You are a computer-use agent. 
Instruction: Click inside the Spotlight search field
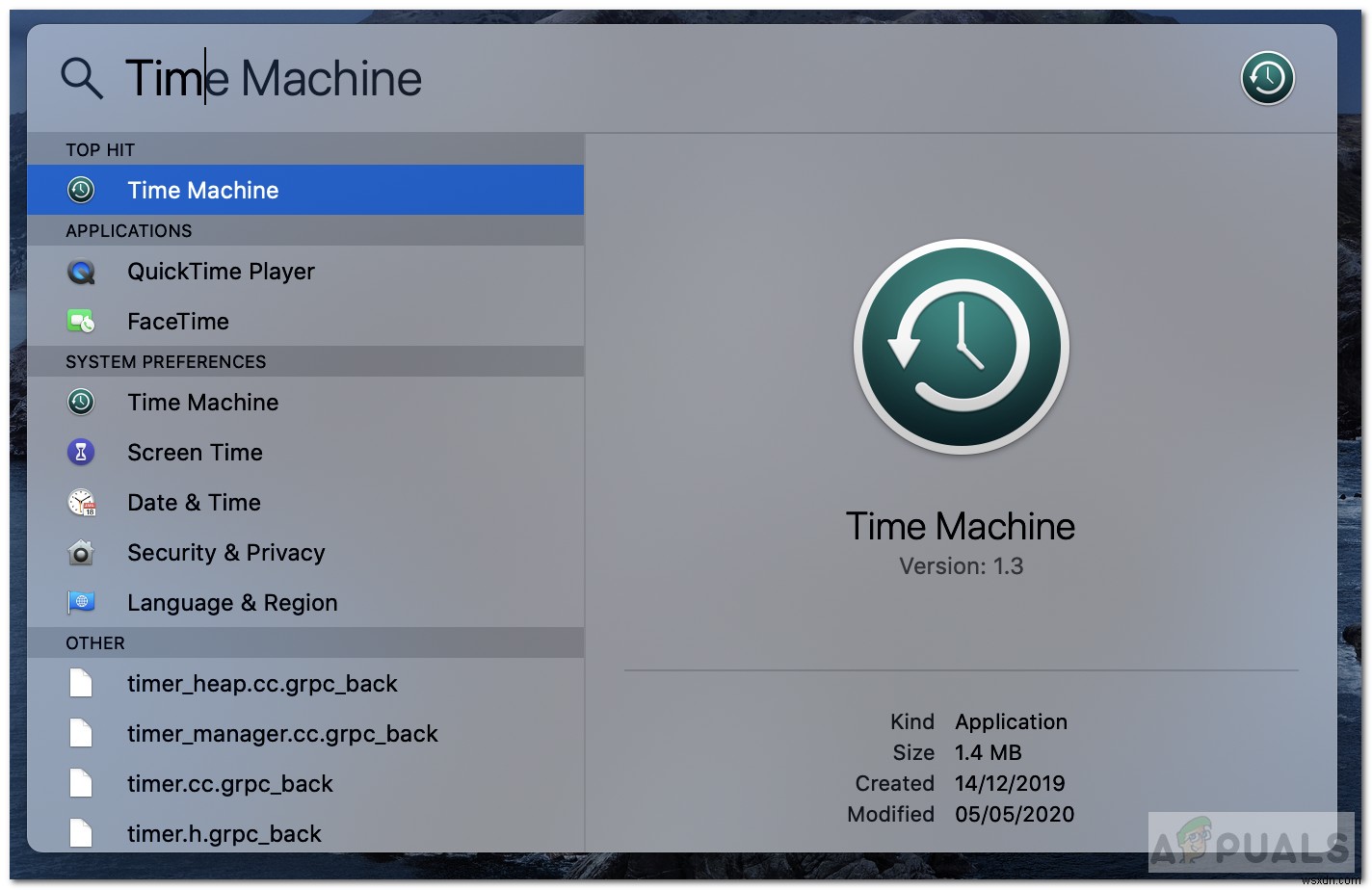[x=385, y=78]
